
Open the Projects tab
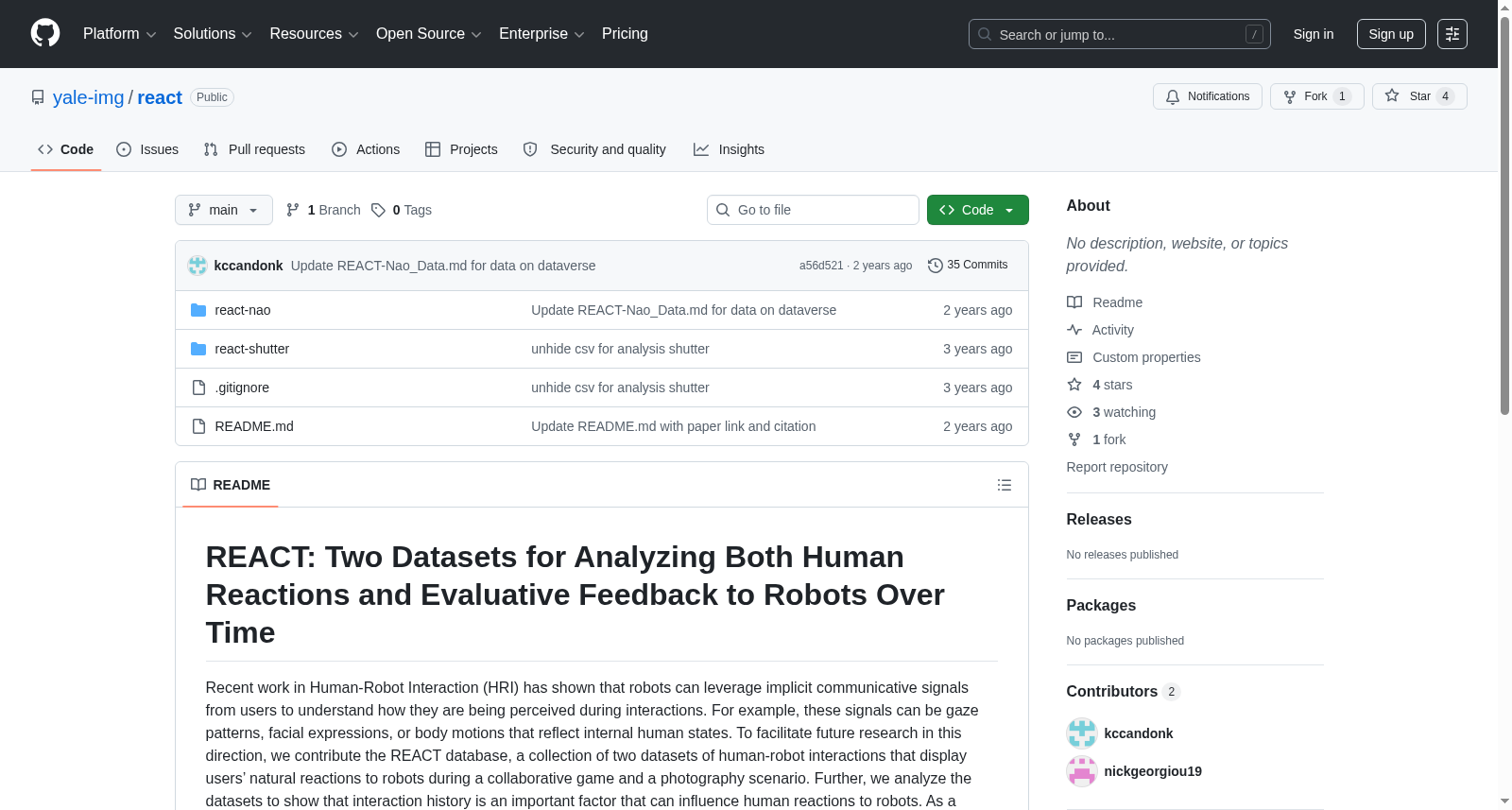461,149
